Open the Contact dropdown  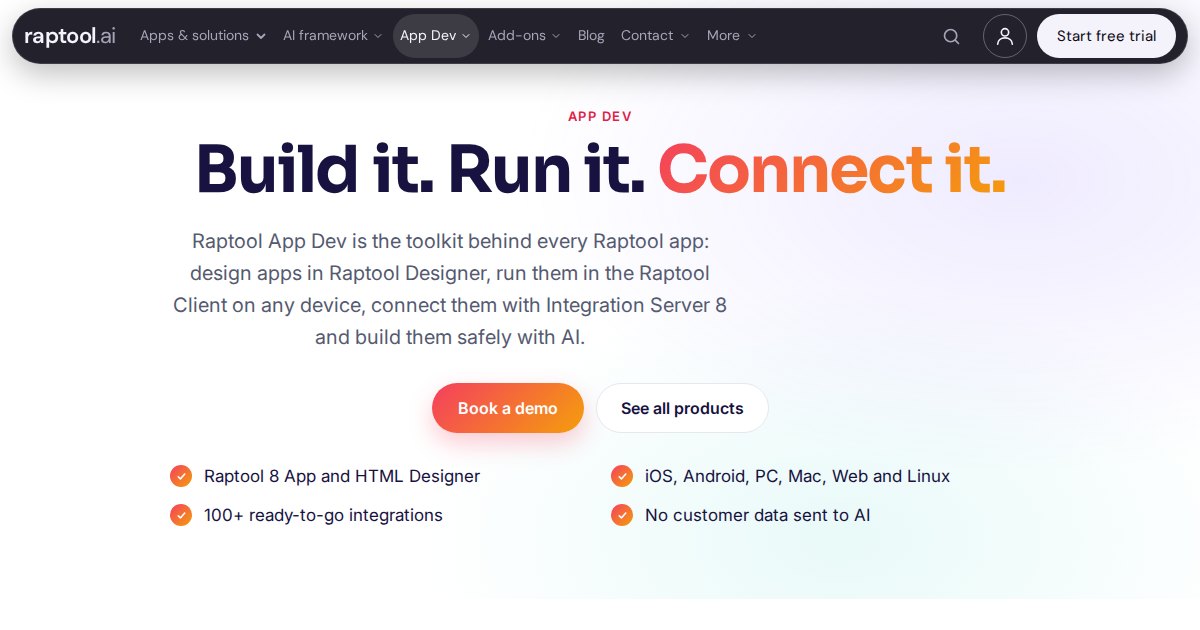tap(655, 36)
